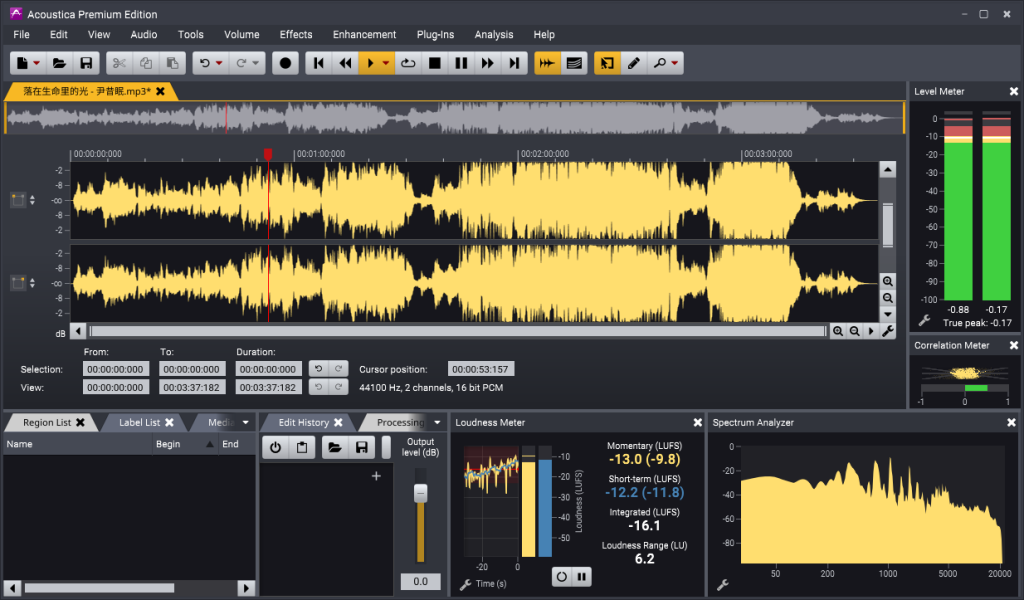
Task: Open the Enhancement menu
Action: pos(364,35)
